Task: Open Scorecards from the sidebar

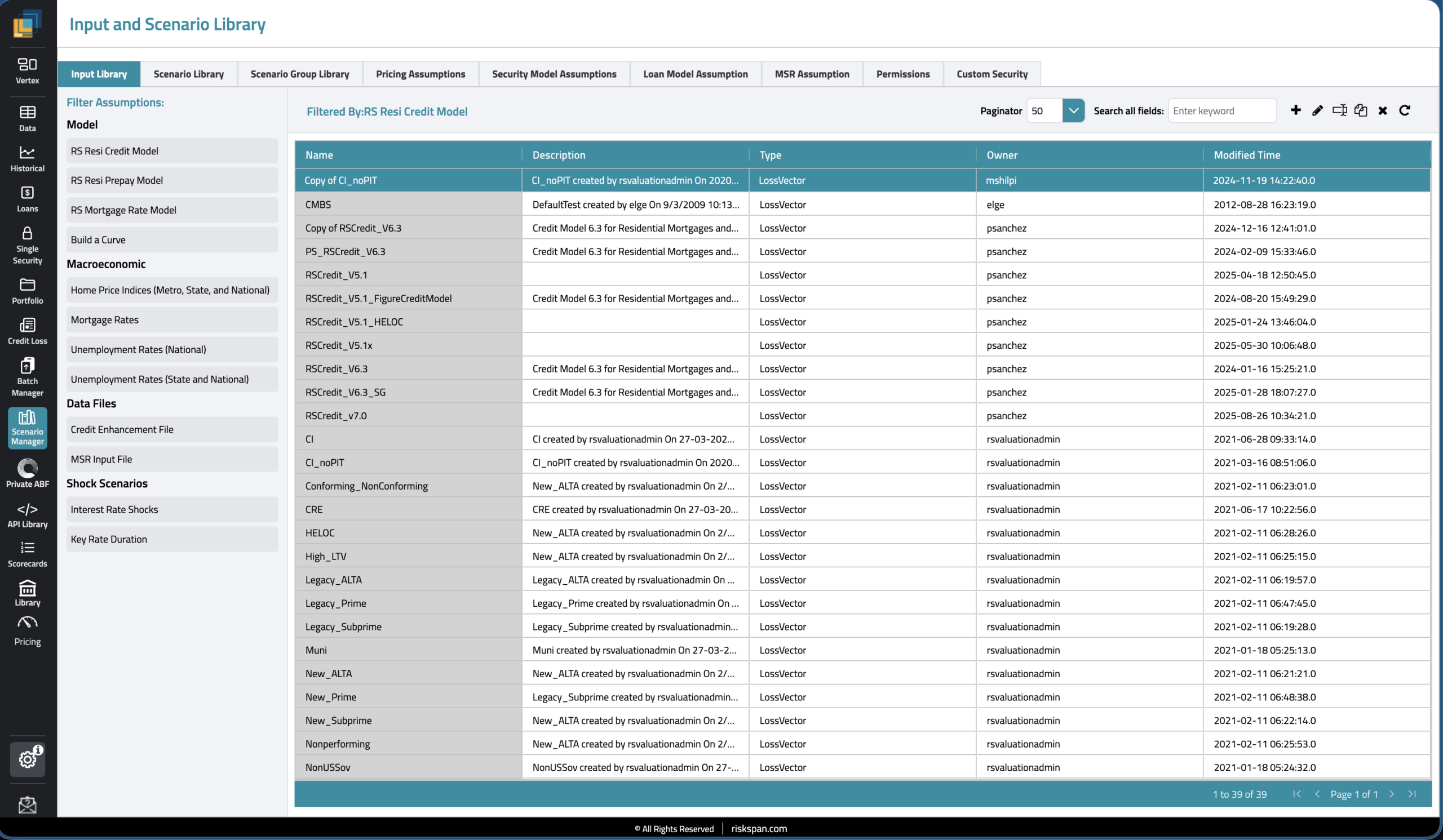Action: tap(28, 554)
